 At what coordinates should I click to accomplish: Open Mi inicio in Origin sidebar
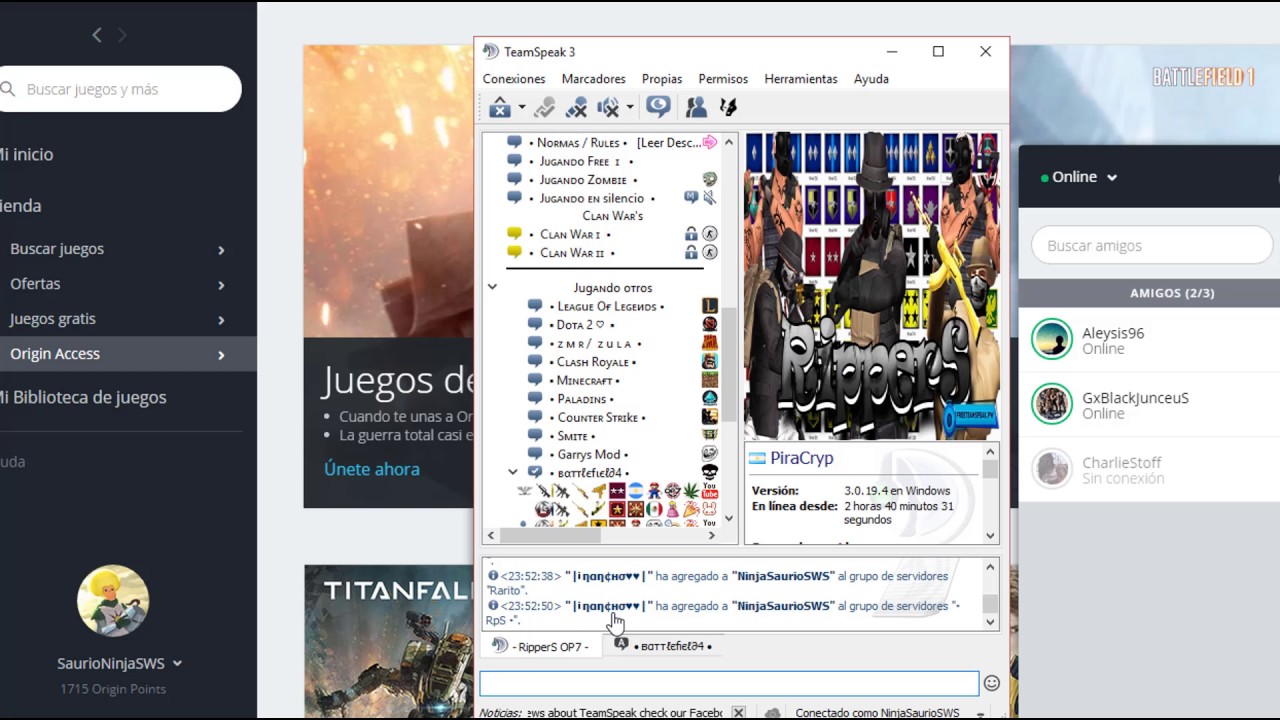click(27, 154)
